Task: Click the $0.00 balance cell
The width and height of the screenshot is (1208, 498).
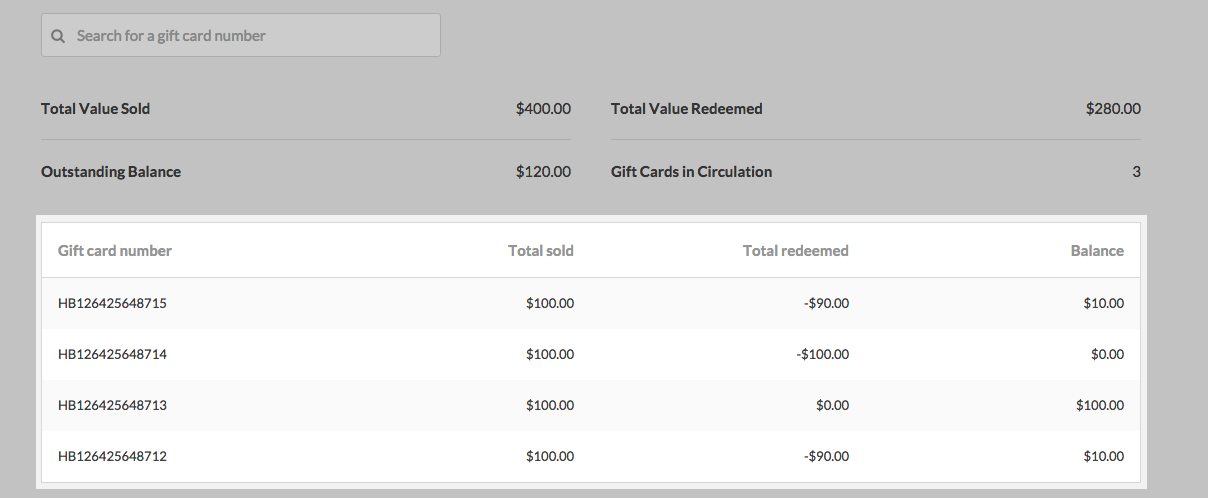Action: pyautogui.click(x=1107, y=354)
